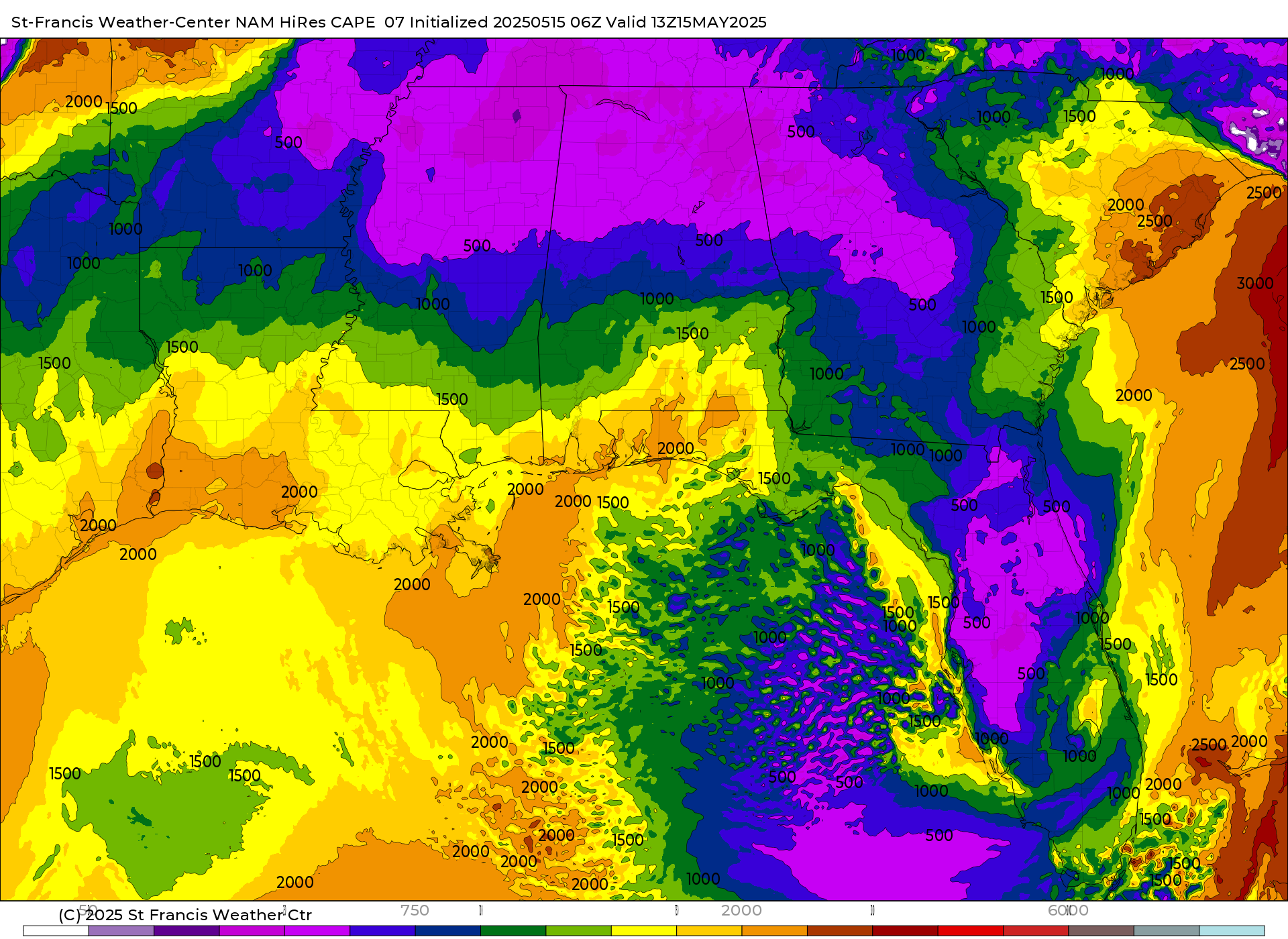The height and width of the screenshot is (939, 1288).
Task: Pick the rust brown legend swatch
Action: pyautogui.click(x=839, y=931)
